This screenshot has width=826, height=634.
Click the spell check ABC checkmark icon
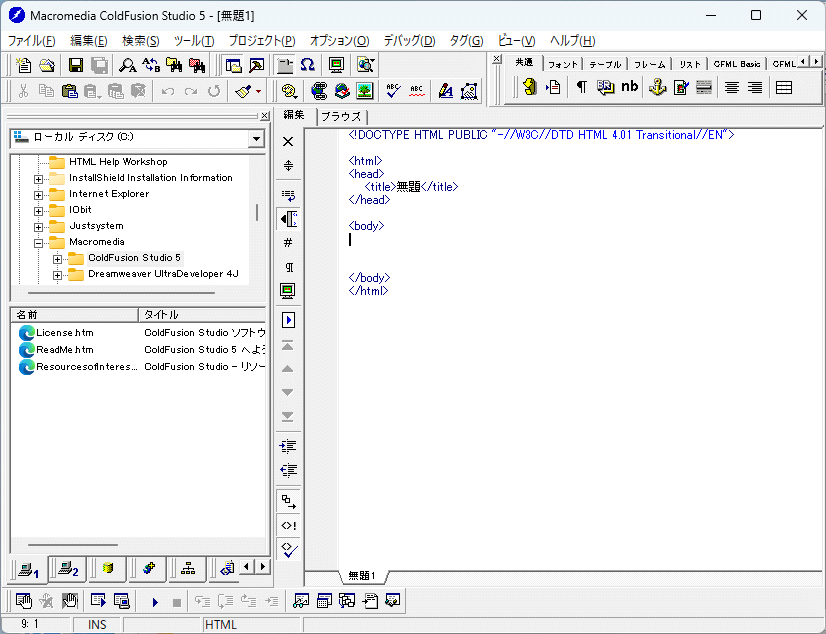point(393,91)
